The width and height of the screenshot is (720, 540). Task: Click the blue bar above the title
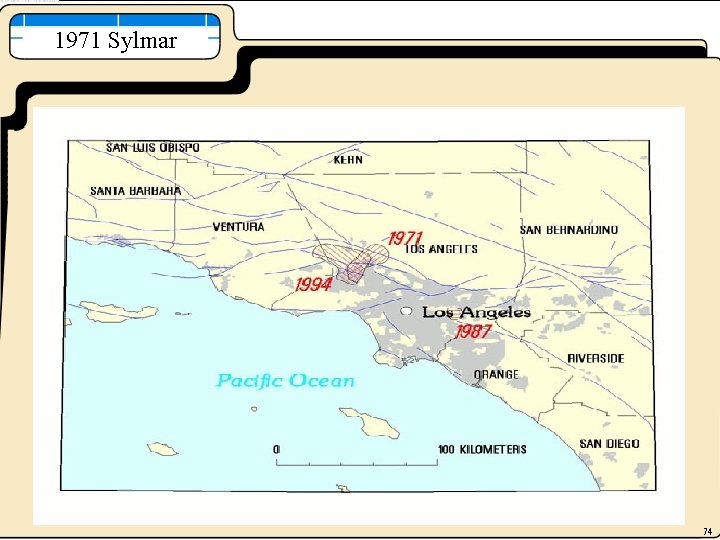(x=115, y=20)
